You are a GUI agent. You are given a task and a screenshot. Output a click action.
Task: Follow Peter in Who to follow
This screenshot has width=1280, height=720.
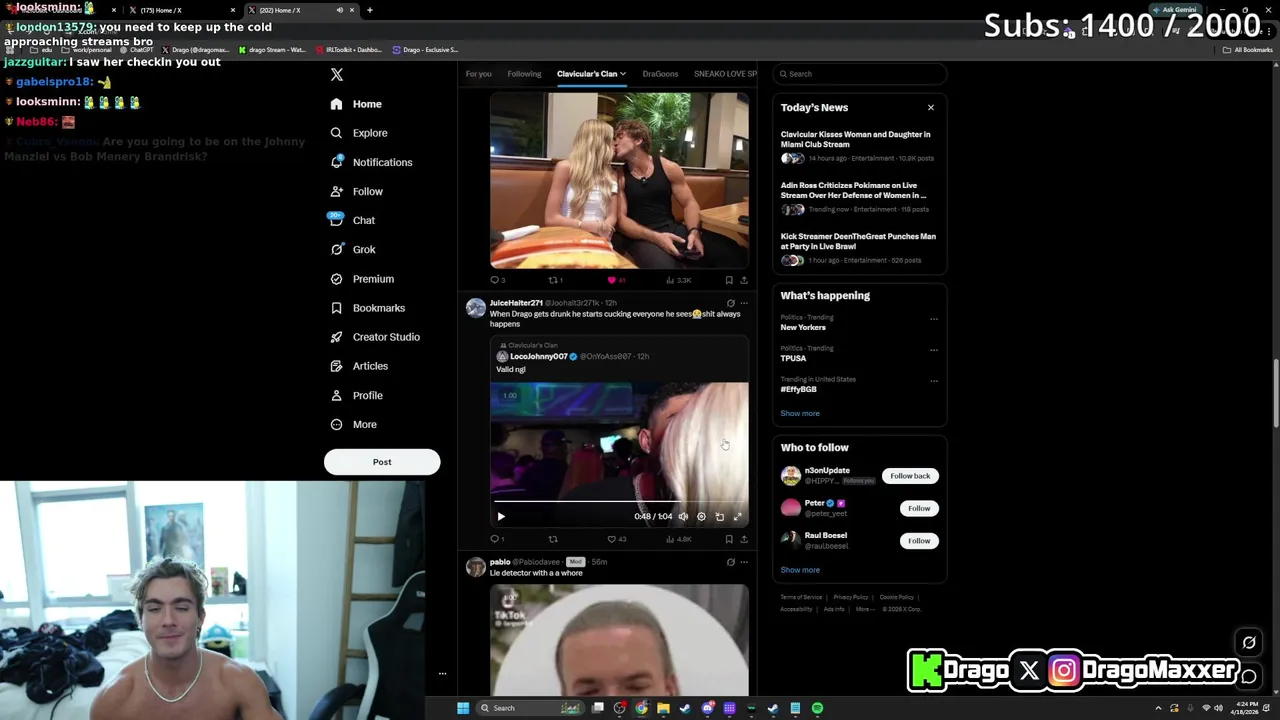(919, 508)
